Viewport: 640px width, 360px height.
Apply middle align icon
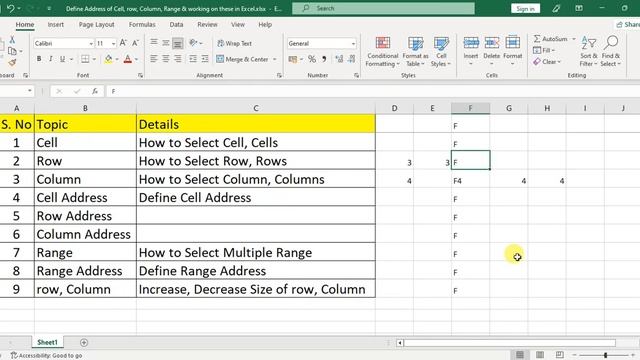point(166,43)
